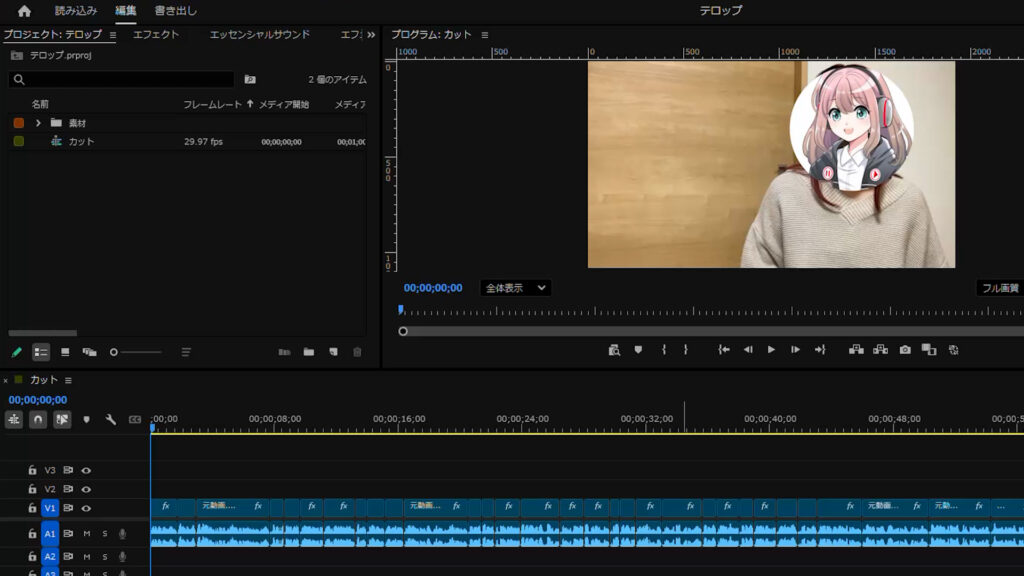
Task: Add a marker in the Program monitor
Action: coord(638,350)
